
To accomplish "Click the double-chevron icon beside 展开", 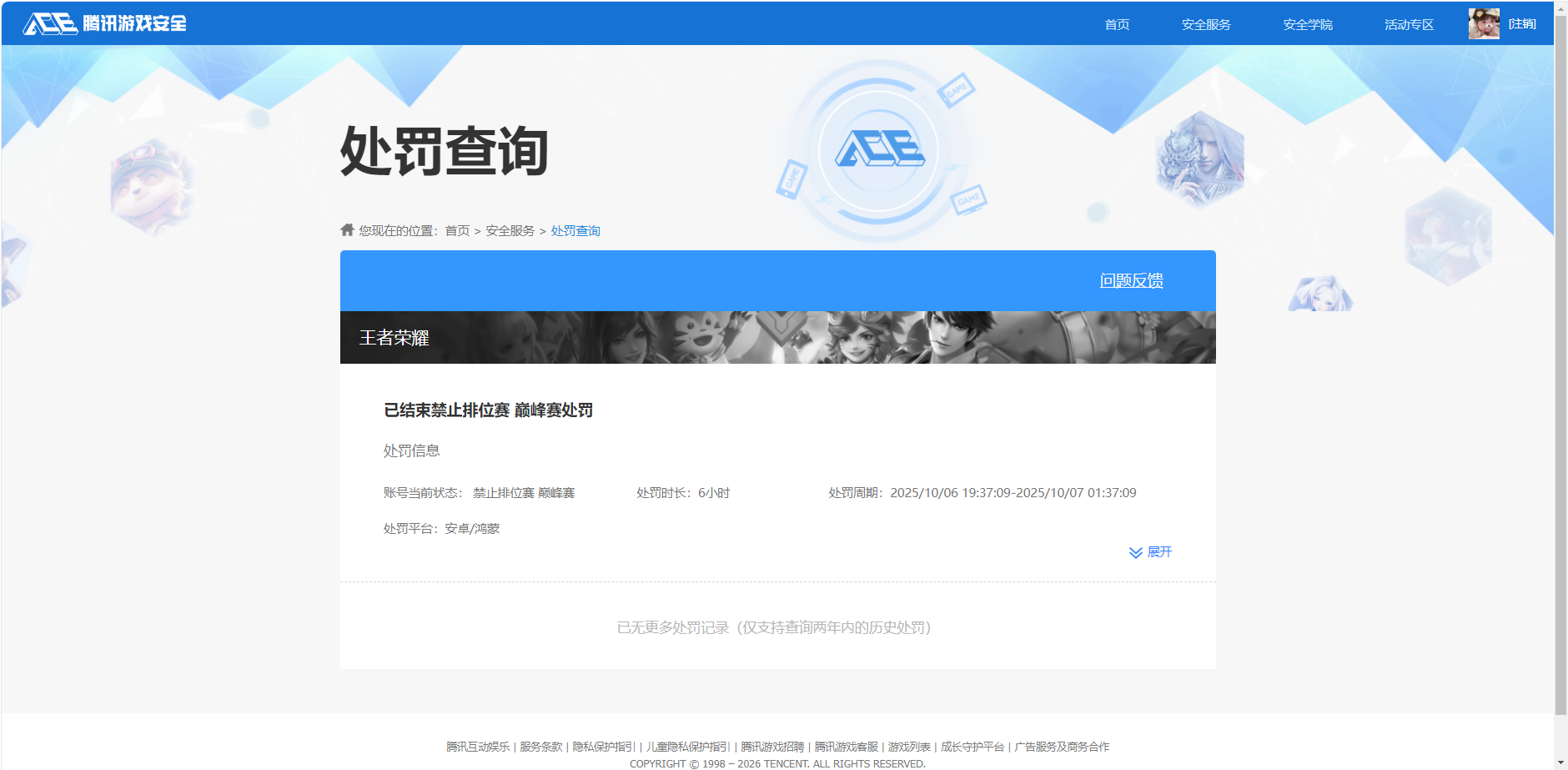I will 1134,551.
